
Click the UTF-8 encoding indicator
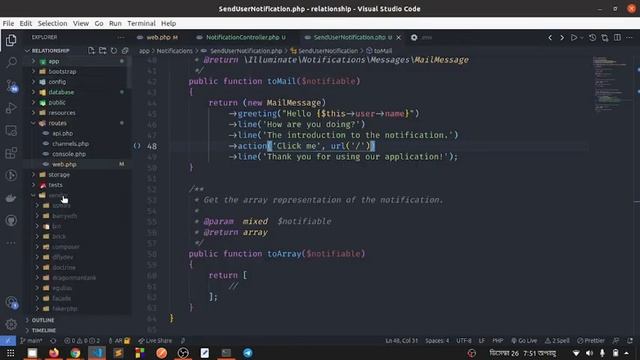click(x=464, y=340)
